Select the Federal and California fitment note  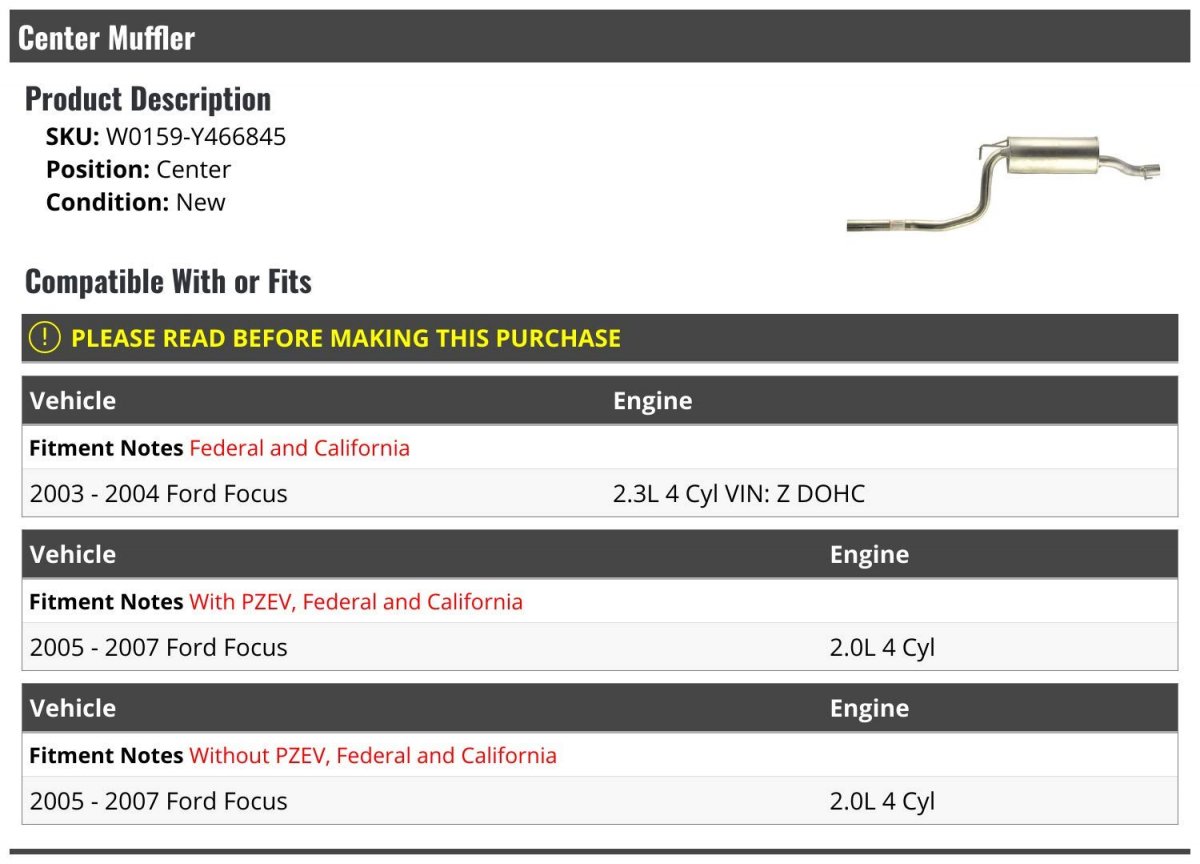299,448
